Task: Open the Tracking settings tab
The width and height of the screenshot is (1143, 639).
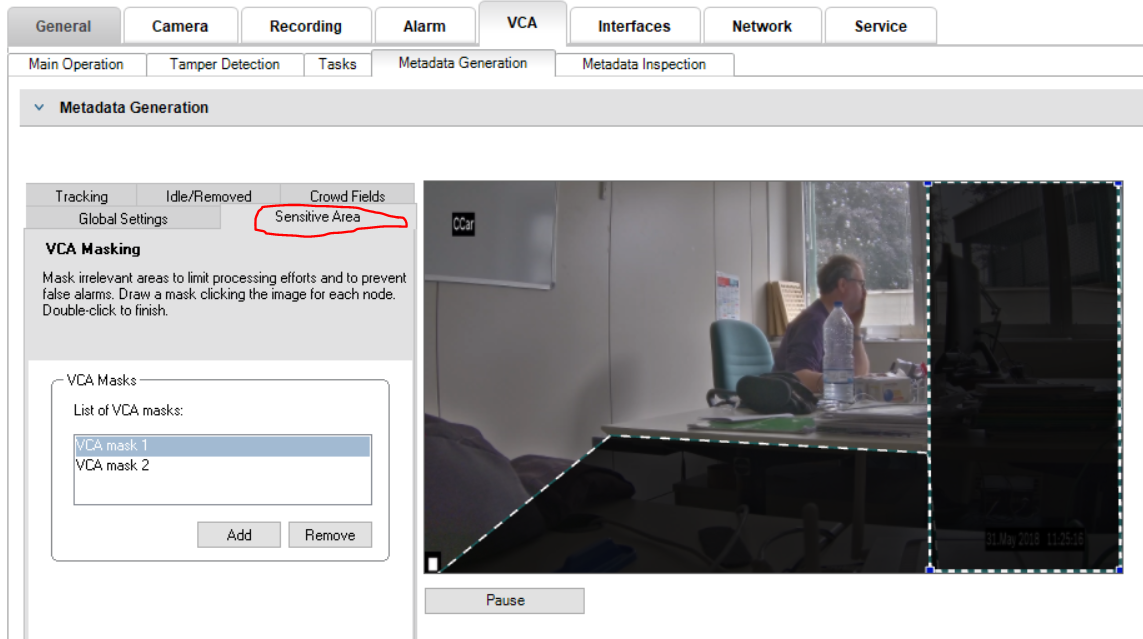Action: tap(81, 196)
